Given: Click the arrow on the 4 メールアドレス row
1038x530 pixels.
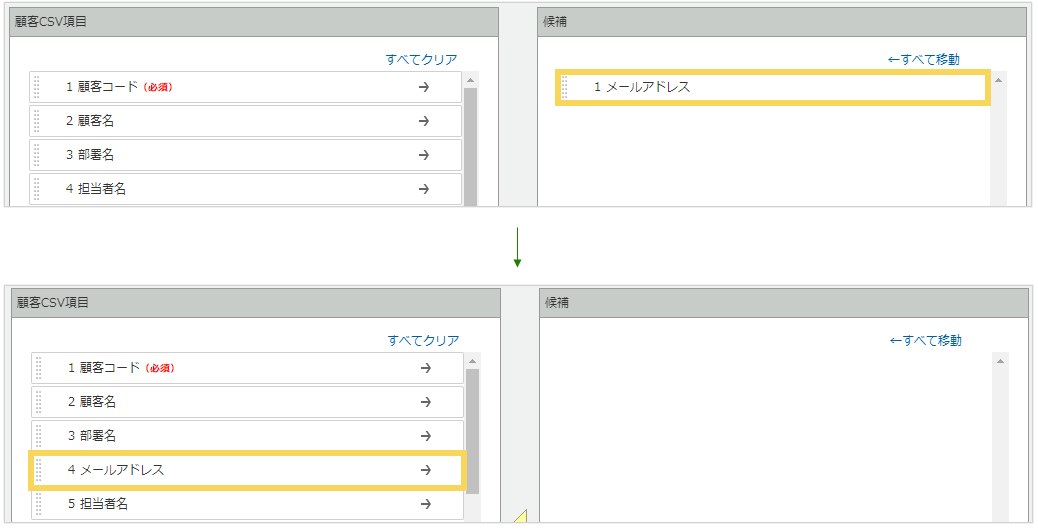Looking at the screenshot, I should tap(425, 470).
